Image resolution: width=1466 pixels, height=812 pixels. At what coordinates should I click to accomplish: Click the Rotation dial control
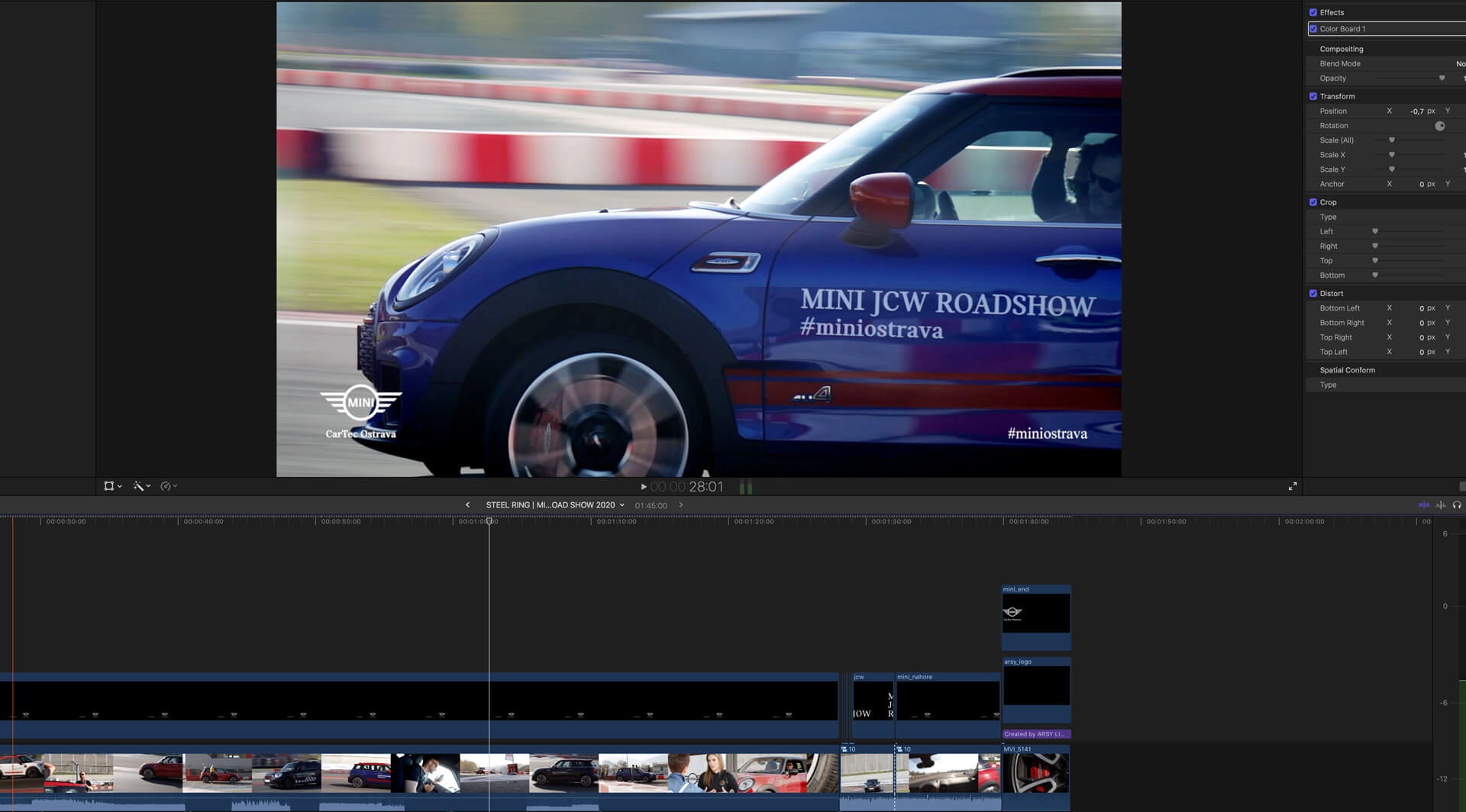1440,126
